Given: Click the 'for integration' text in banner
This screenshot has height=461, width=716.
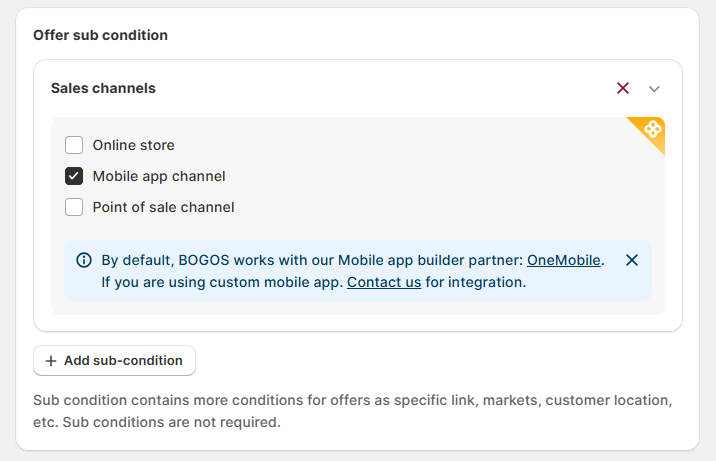Looking at the screenshot, I should [x=475, y=282].
